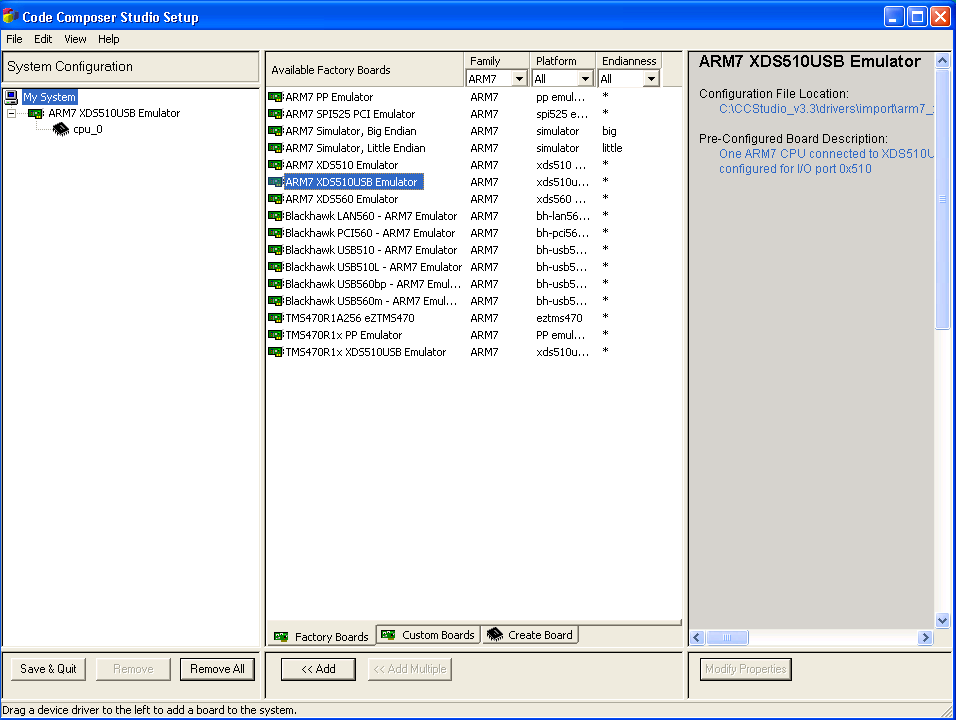Open the Platform filter dropdown
This screenshot has width=956, height=720.
pos(585,79)
